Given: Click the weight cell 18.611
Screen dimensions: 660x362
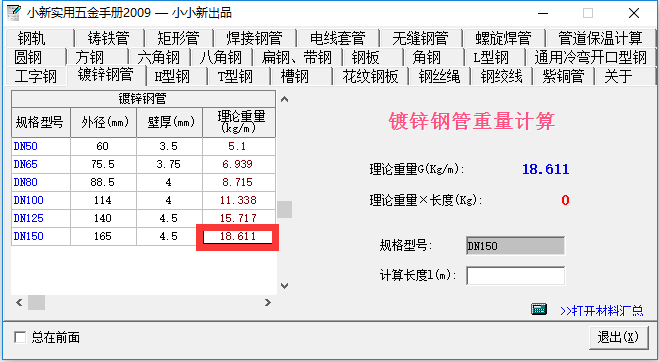Looking at the screenshot, I should pyautogui.click(x=238, y=237).
